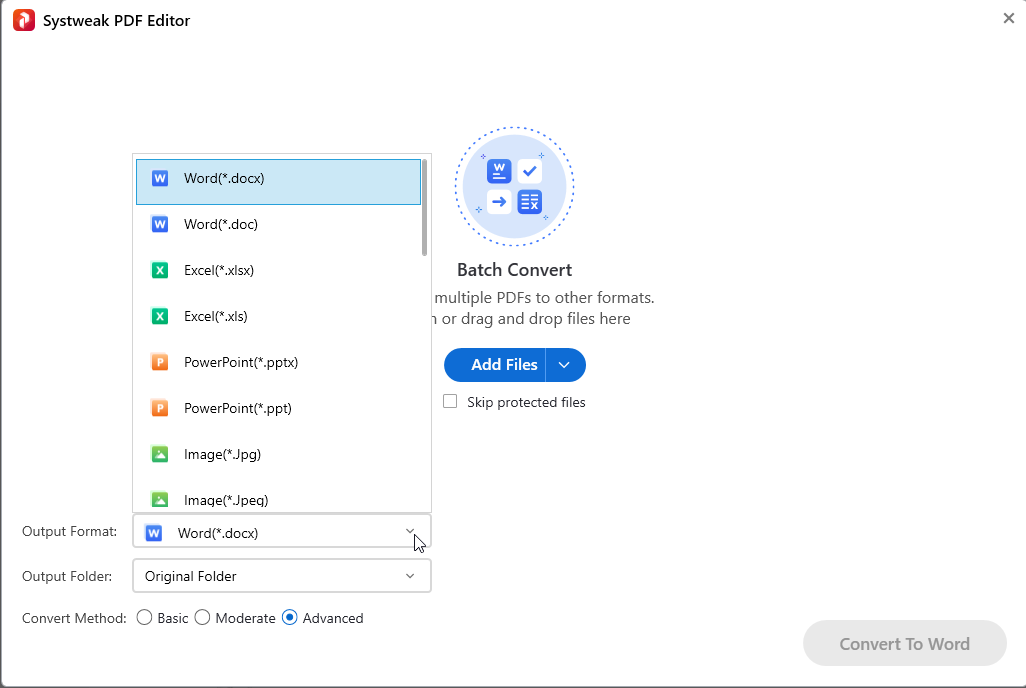Pick Image(*.Jpeg) from the format list
The width and height of the screenshot is (1026, 688).
click(278, 498)
